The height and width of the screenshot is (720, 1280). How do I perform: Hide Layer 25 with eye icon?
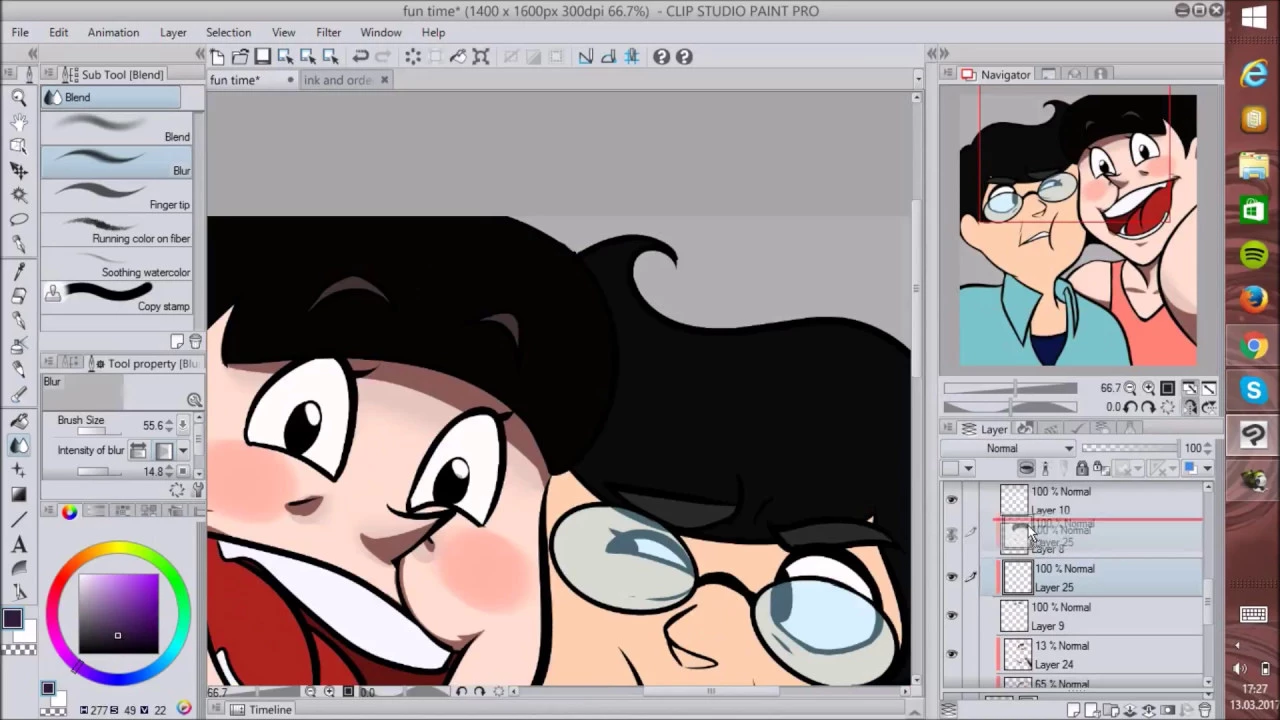[x=952, y=577]
